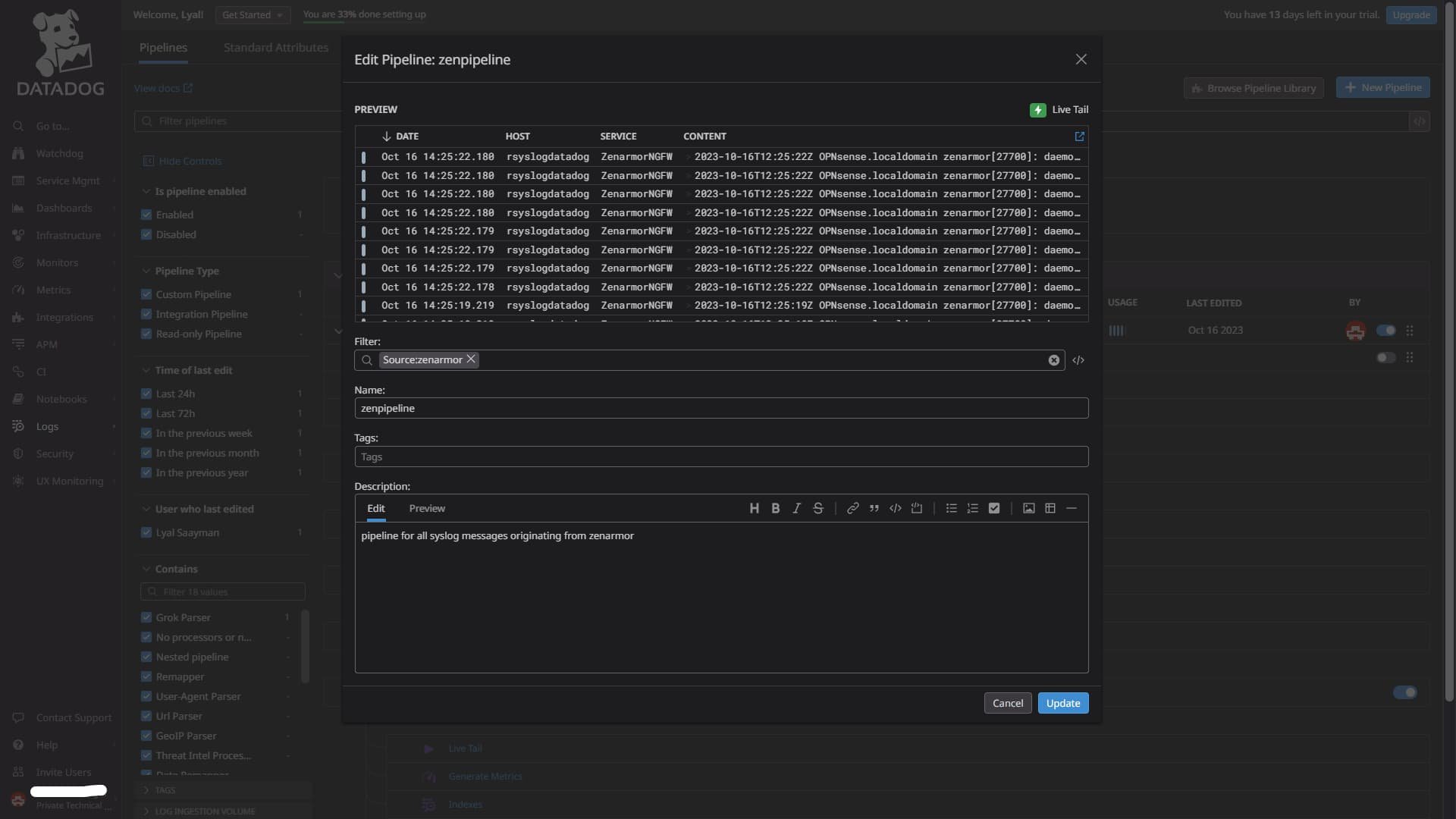Insert numbered list in description
Screen dimensions: 1456x819
coord(972,508)
